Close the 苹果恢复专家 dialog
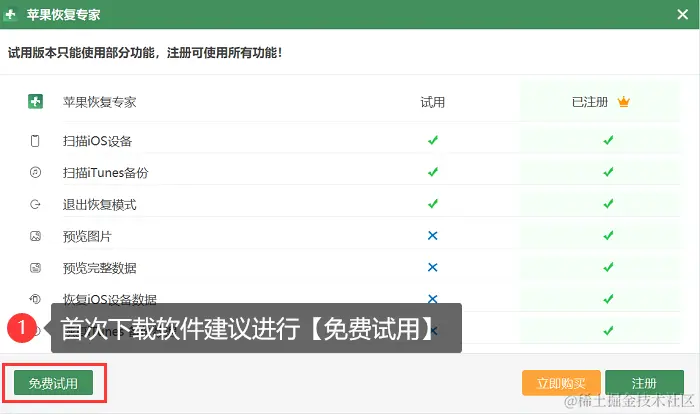Viewport: 700px width, 414px height. [x=682, y=15]
